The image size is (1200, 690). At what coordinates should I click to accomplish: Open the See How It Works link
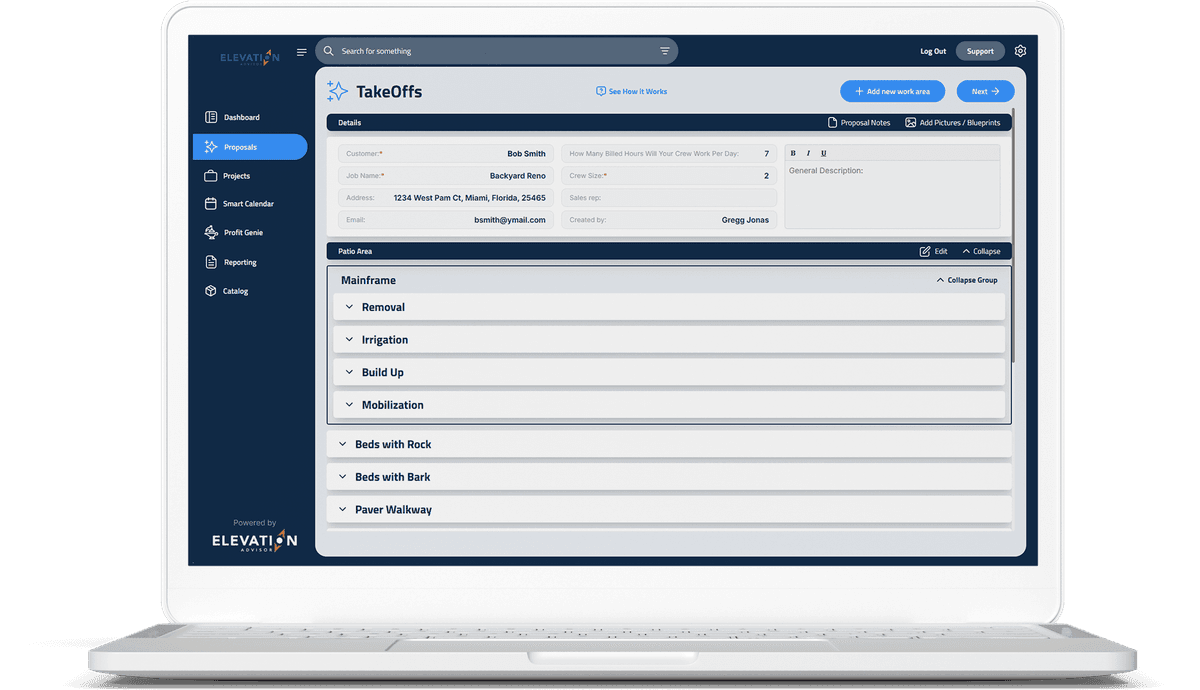631,91
